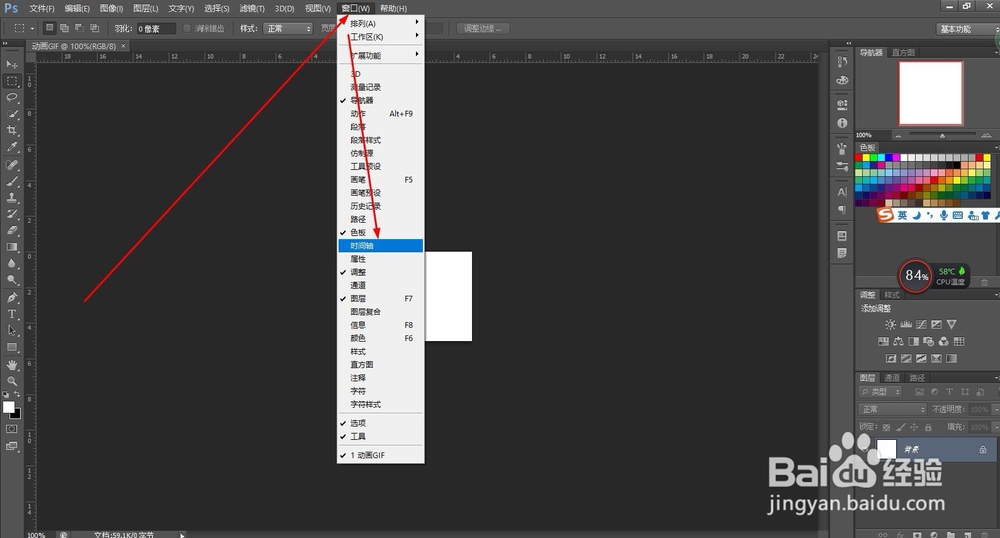The image size is (1000, 538).
Task: Click the navigator zoom slider handle
Action: pos(942,135)
